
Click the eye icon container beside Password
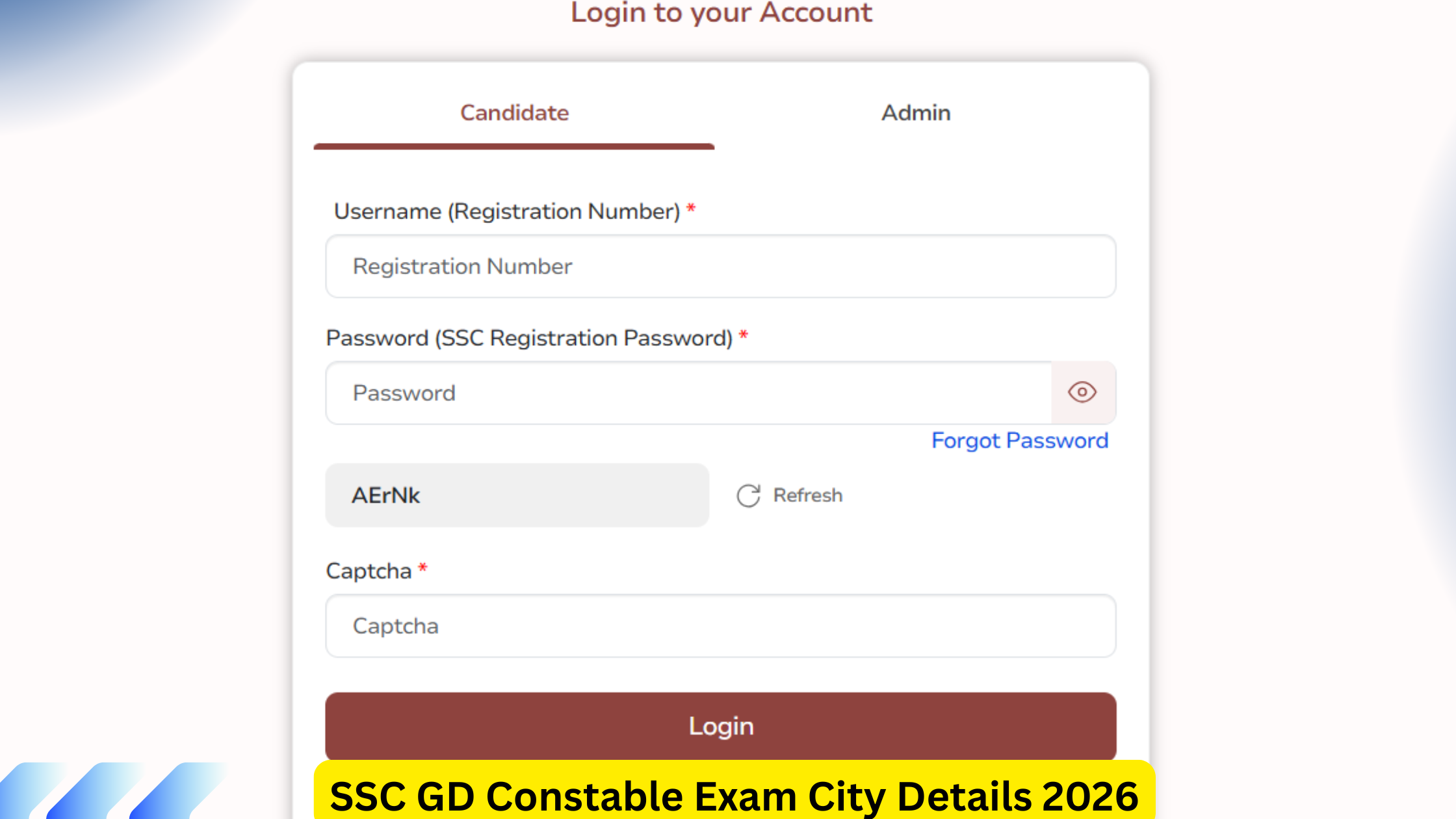point(1083,393)
